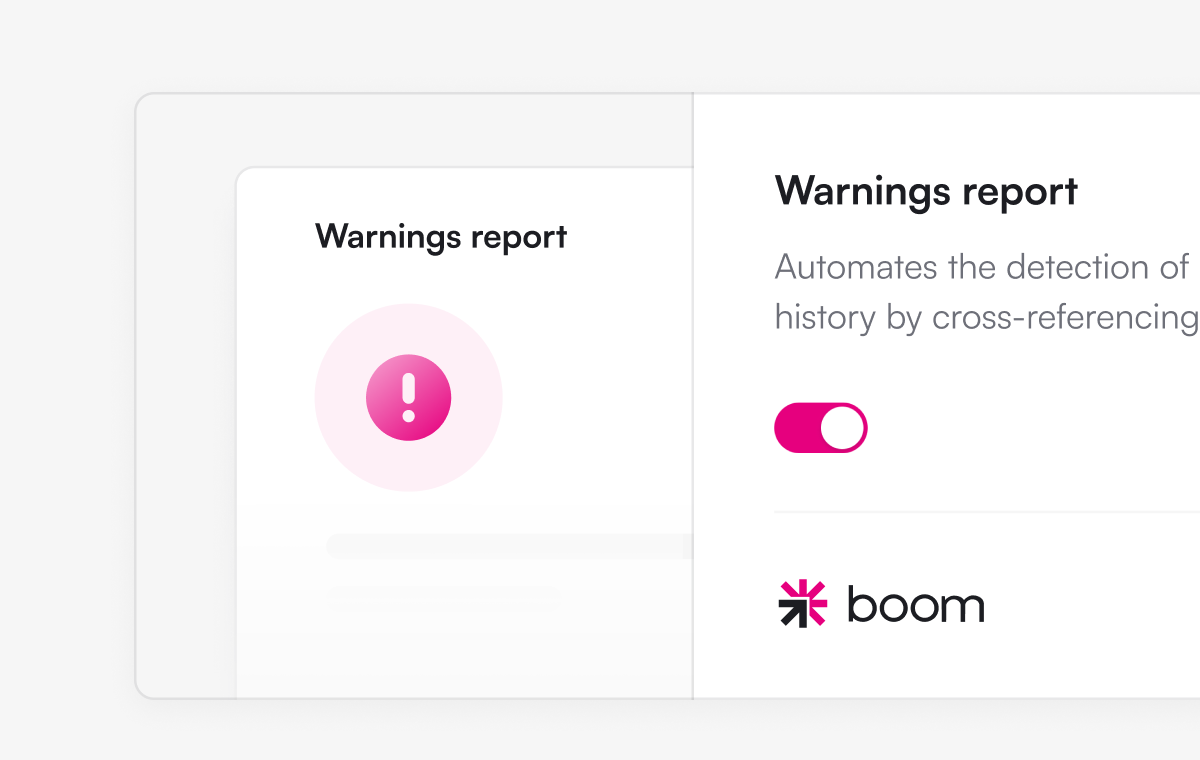
Task: Select the Warnings report preview card
Action: (x=464, y=432)
